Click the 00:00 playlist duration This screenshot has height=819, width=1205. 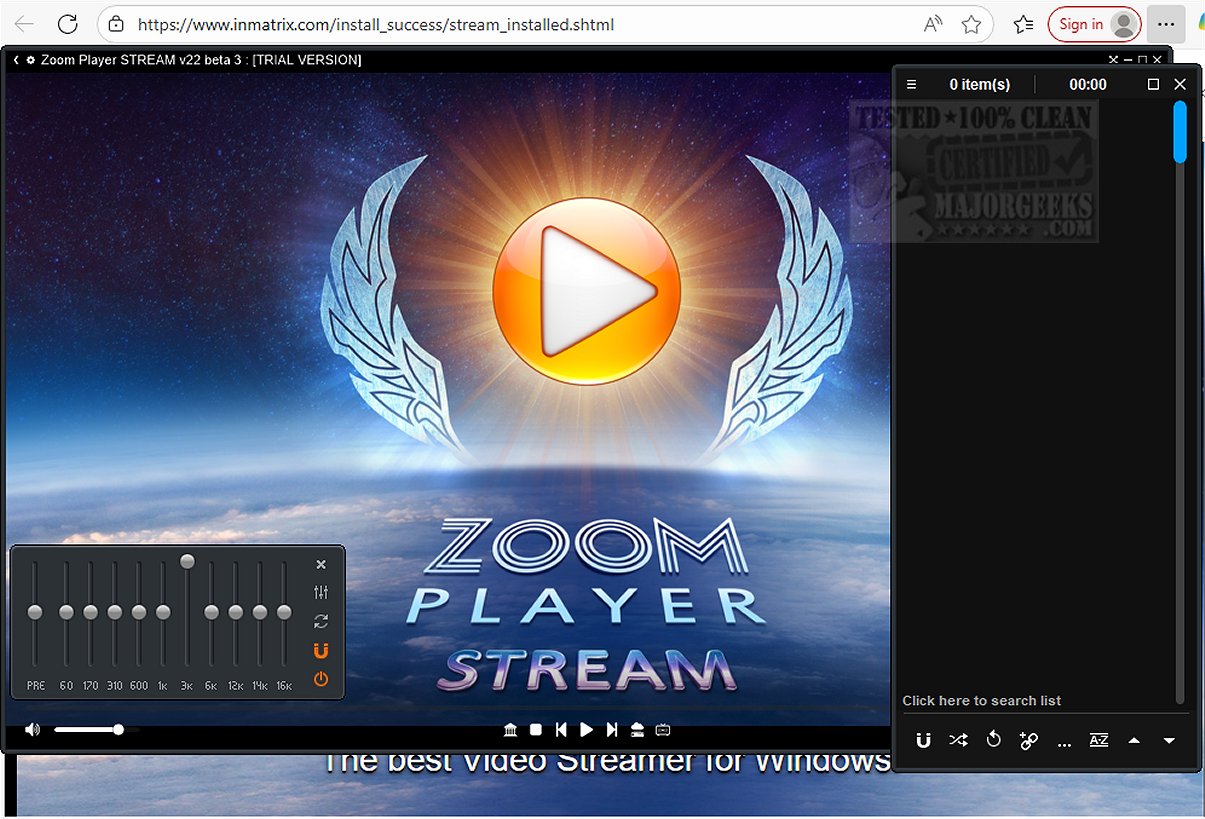point(1088,85)
